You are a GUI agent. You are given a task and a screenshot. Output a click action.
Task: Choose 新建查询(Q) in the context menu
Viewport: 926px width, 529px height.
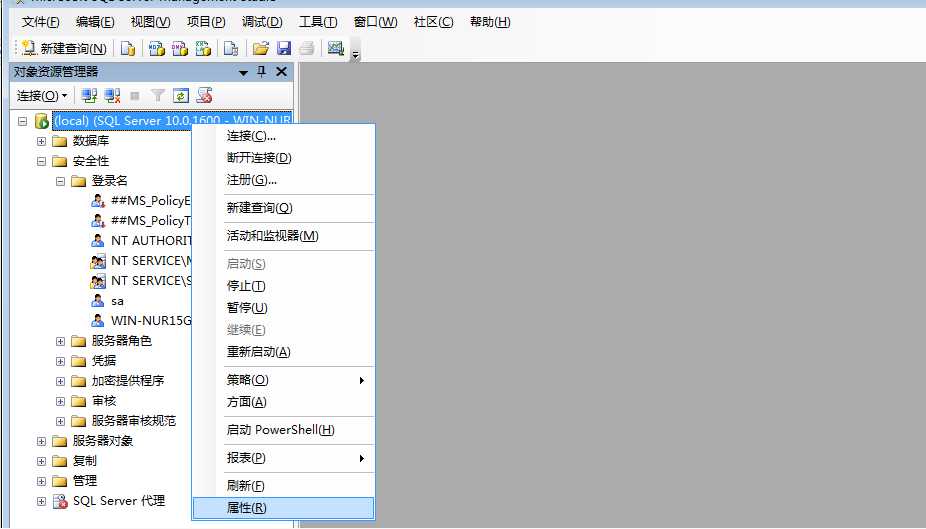point(283,208)
